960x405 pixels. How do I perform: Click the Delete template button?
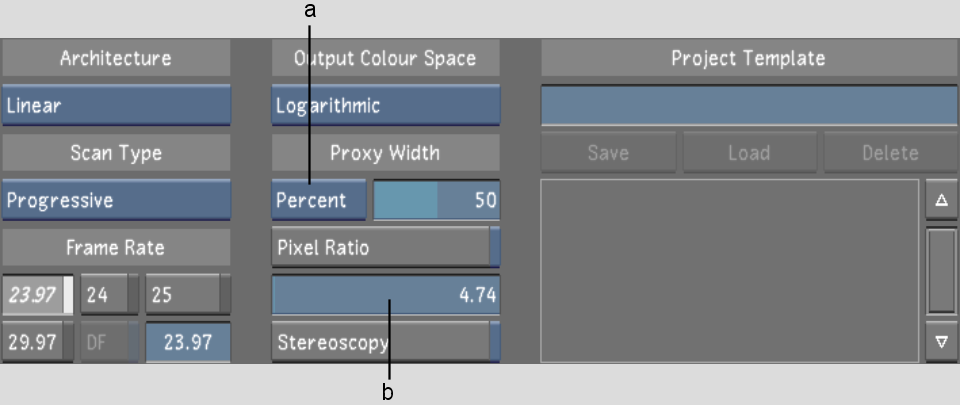891,152
